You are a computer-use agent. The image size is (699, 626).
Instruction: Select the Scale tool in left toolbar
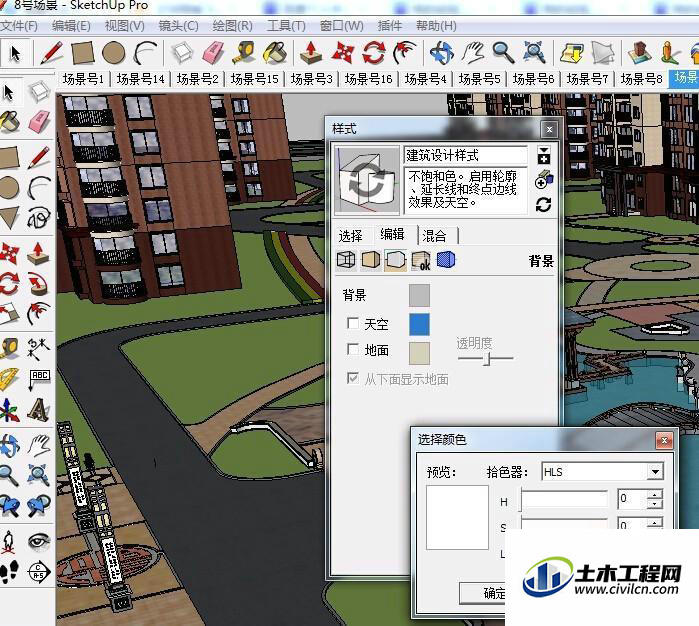[x=9, y=313]
